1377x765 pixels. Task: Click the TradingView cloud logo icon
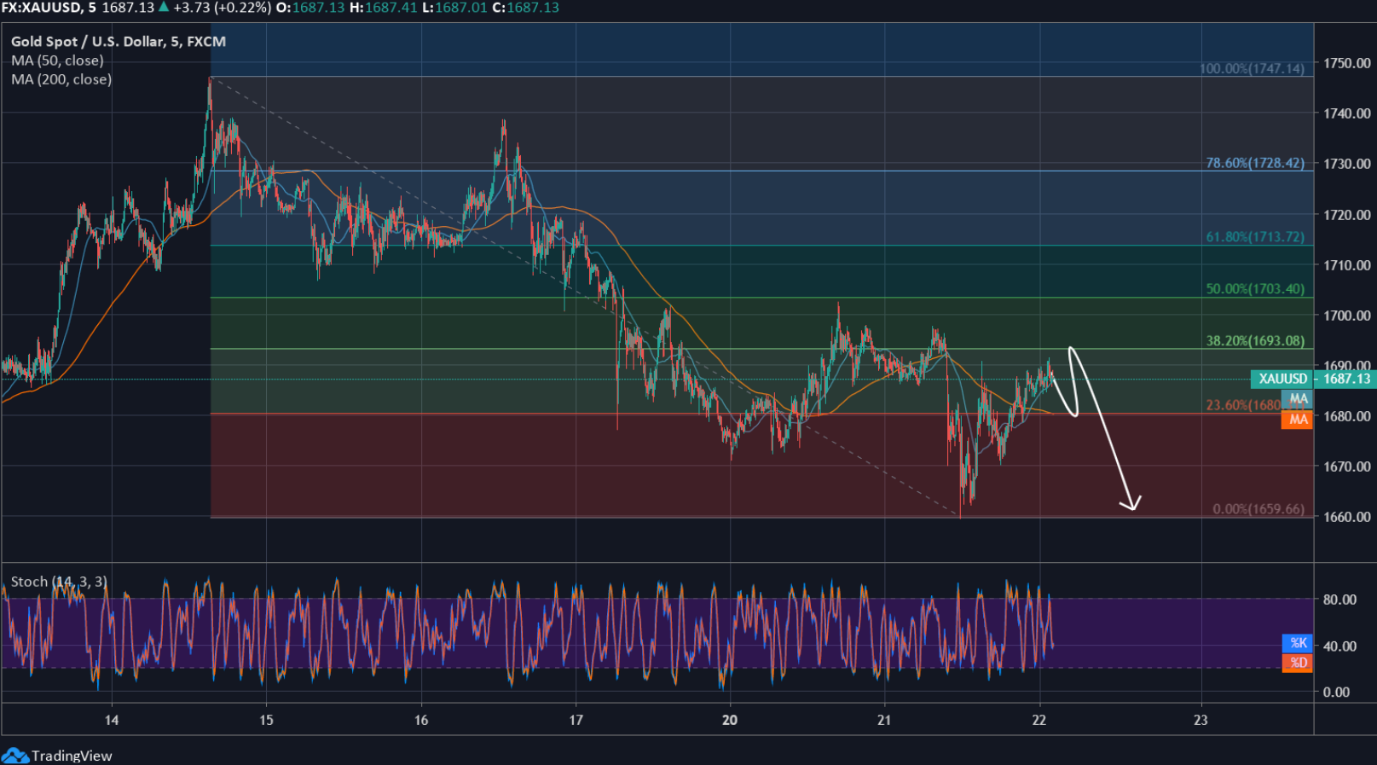[15, 755]
